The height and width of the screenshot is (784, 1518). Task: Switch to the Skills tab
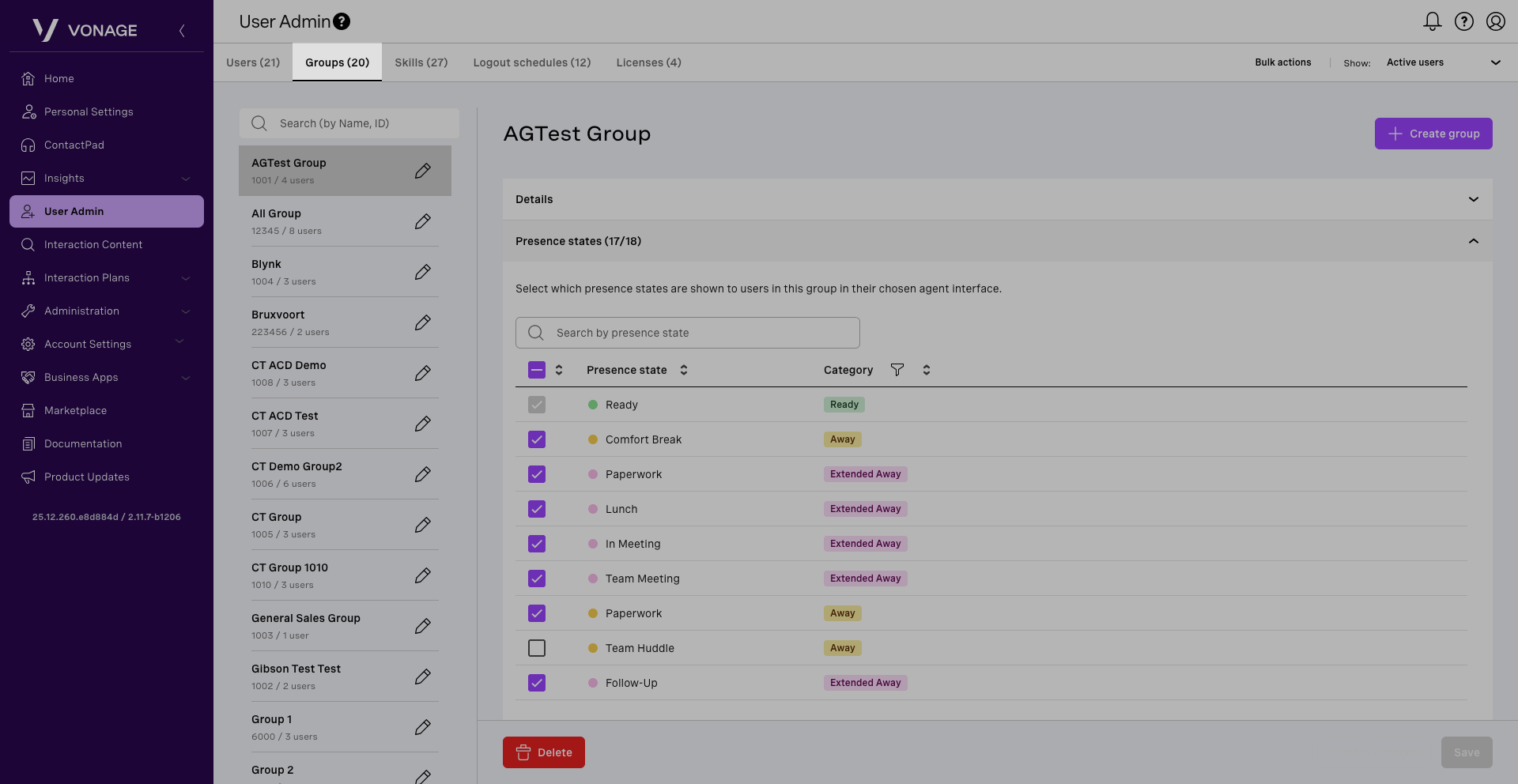(x=421, y=62)
